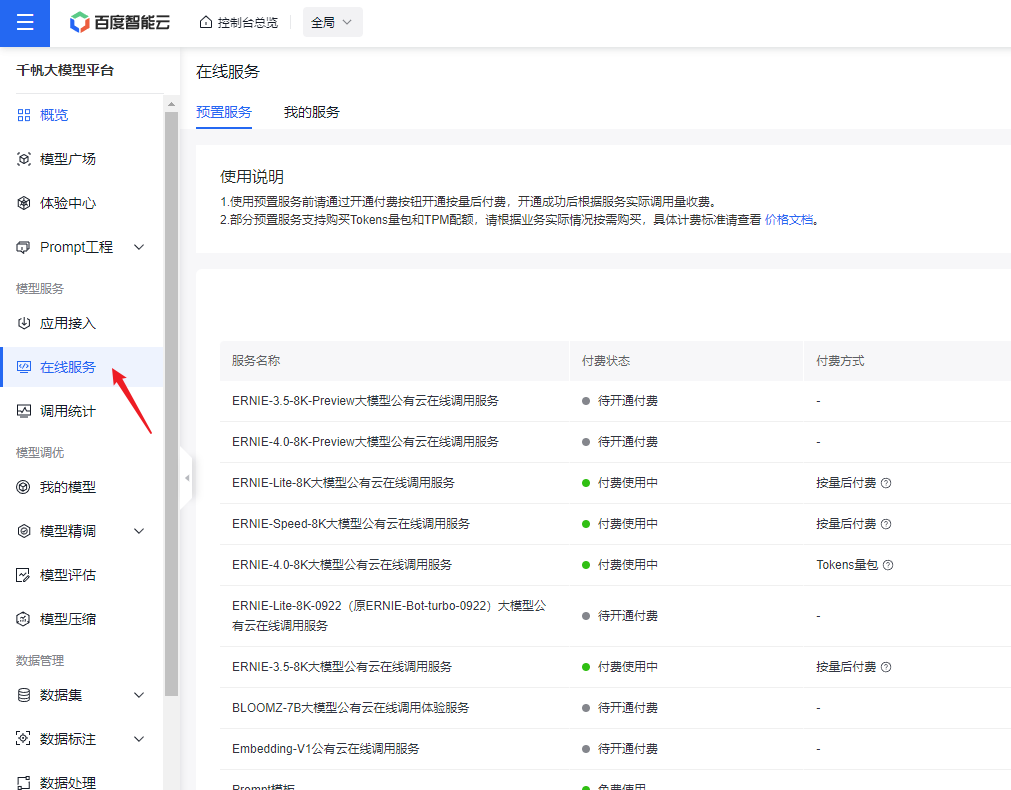
Task: Select ERNIE-3.5-8K大模型 service name
Action: [x=342, y=667]
